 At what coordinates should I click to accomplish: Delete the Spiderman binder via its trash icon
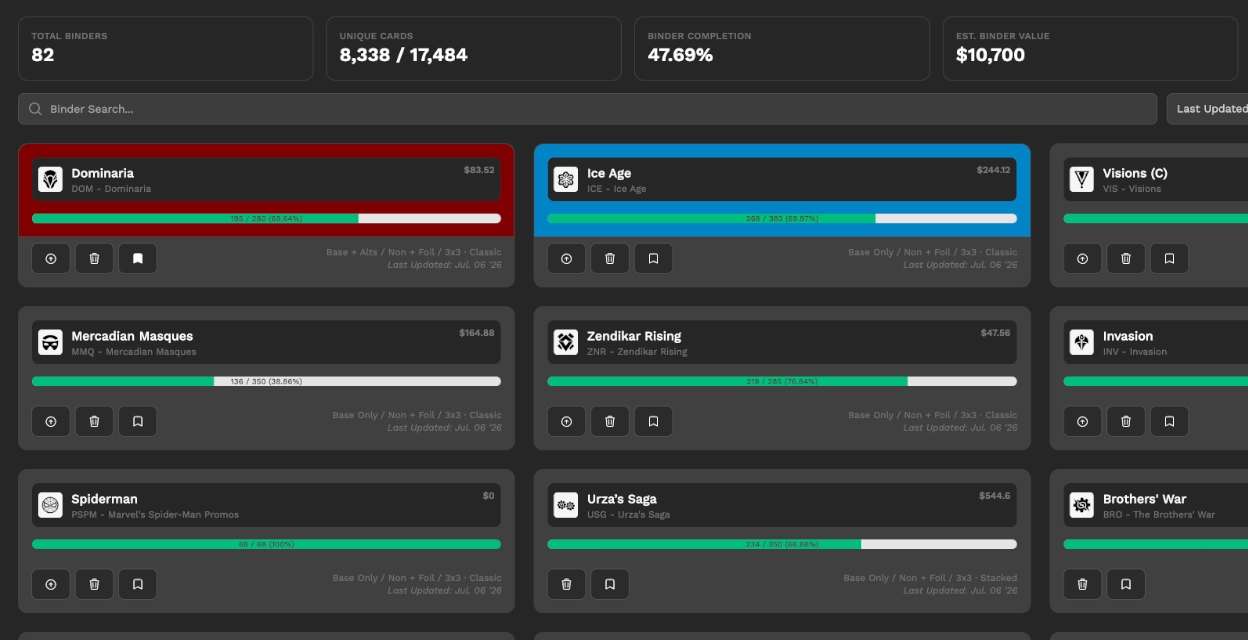click(x=94, y=585)
